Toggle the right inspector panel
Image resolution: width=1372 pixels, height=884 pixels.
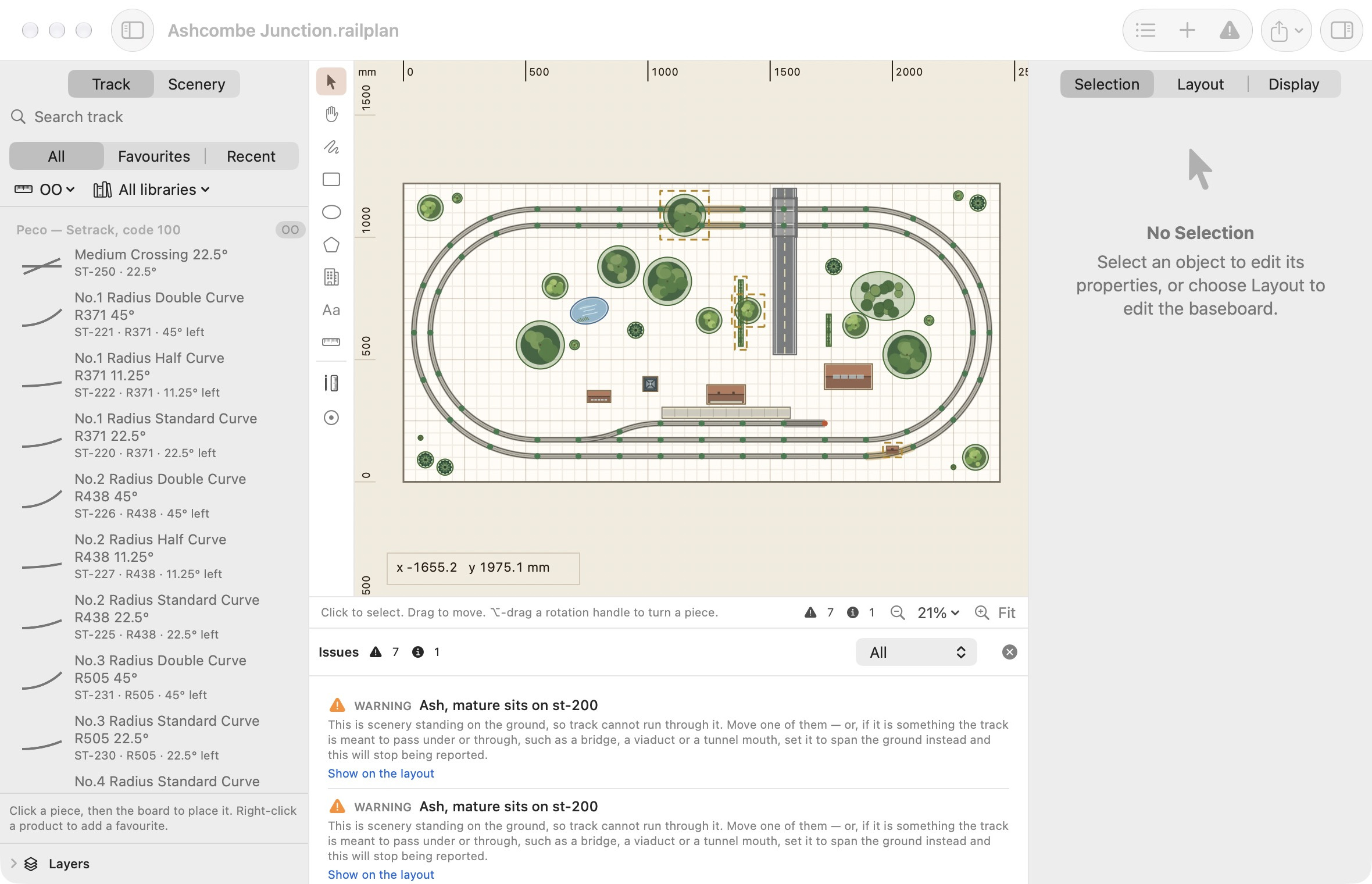click(x=1342, y=30)
